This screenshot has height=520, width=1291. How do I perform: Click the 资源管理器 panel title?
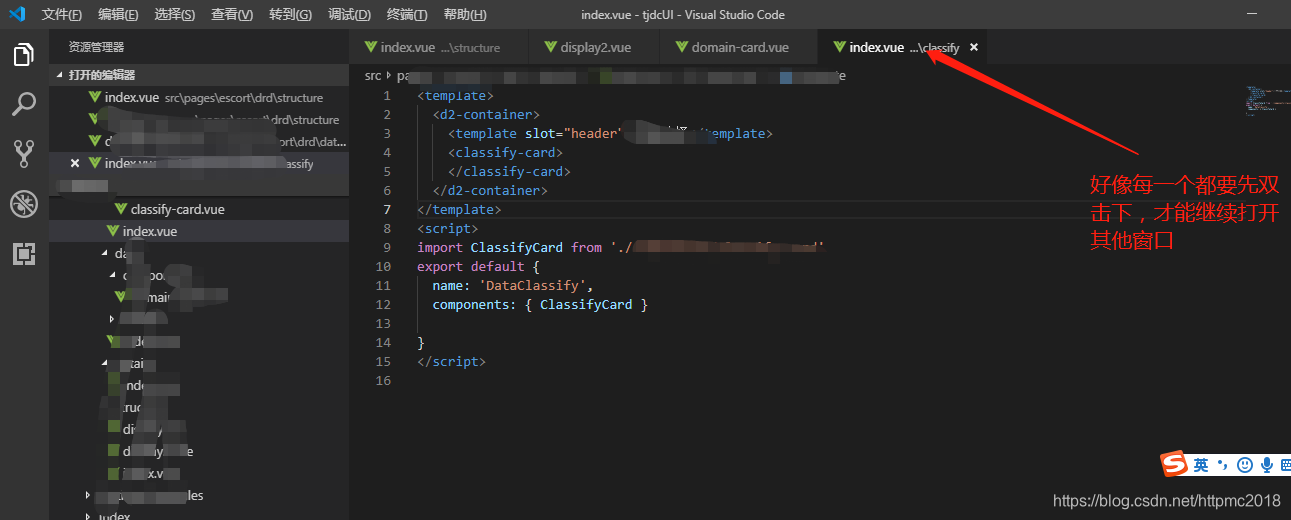click(x=96, y=47)
